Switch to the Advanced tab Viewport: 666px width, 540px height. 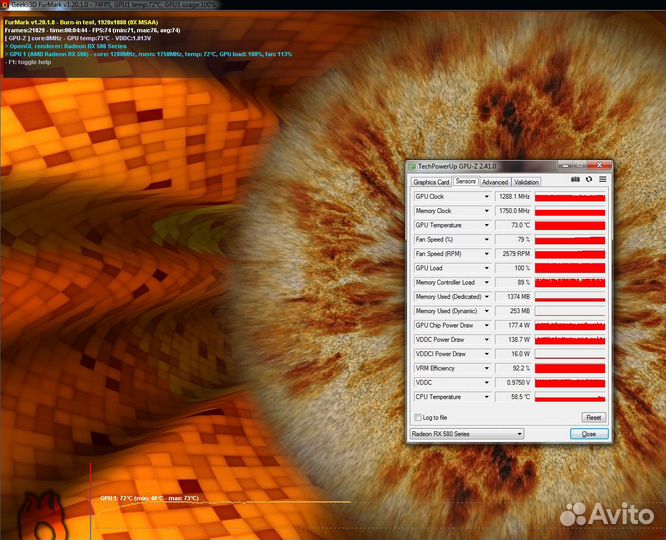pos(495,182)
